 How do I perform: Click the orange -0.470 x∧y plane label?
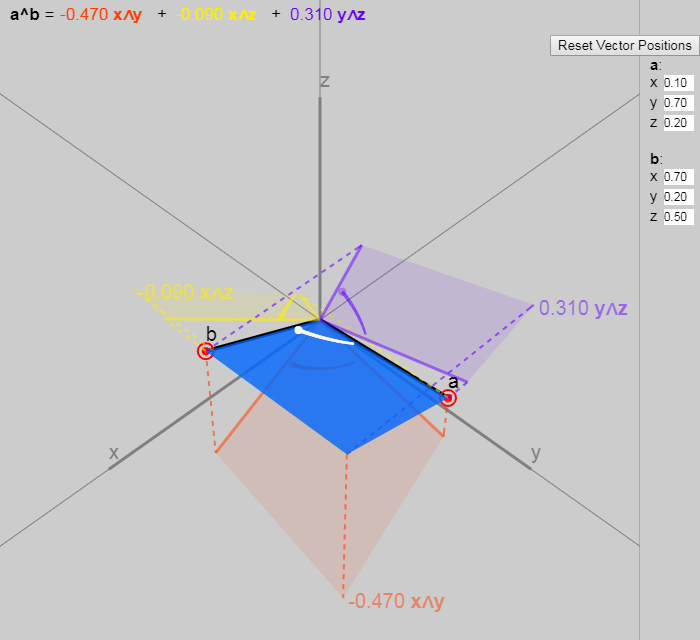(396, 601)
